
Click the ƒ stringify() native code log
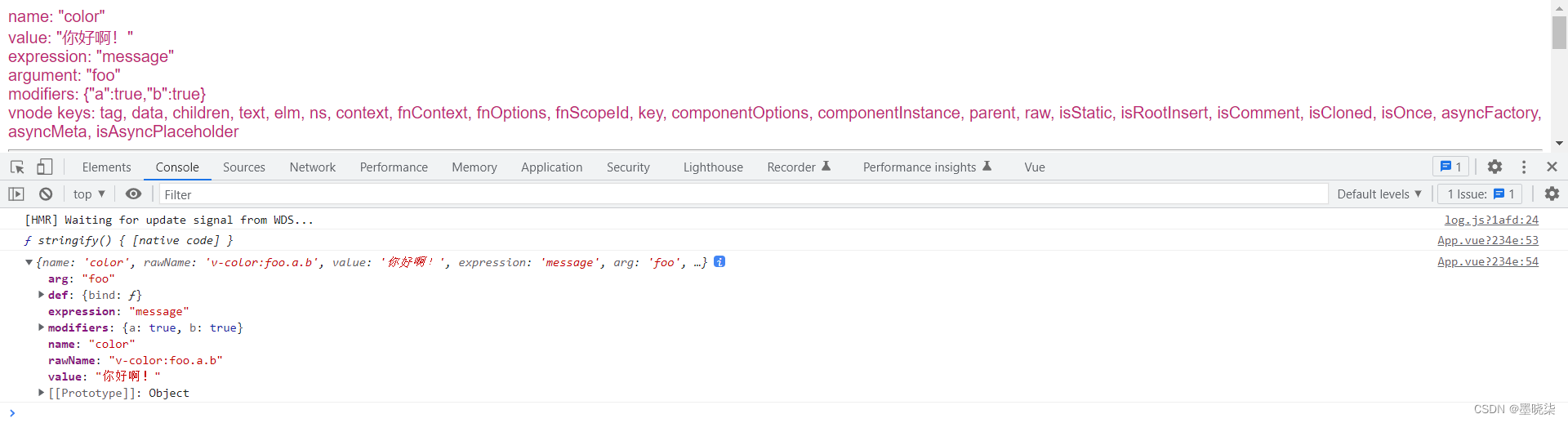(x=128, y=240)
